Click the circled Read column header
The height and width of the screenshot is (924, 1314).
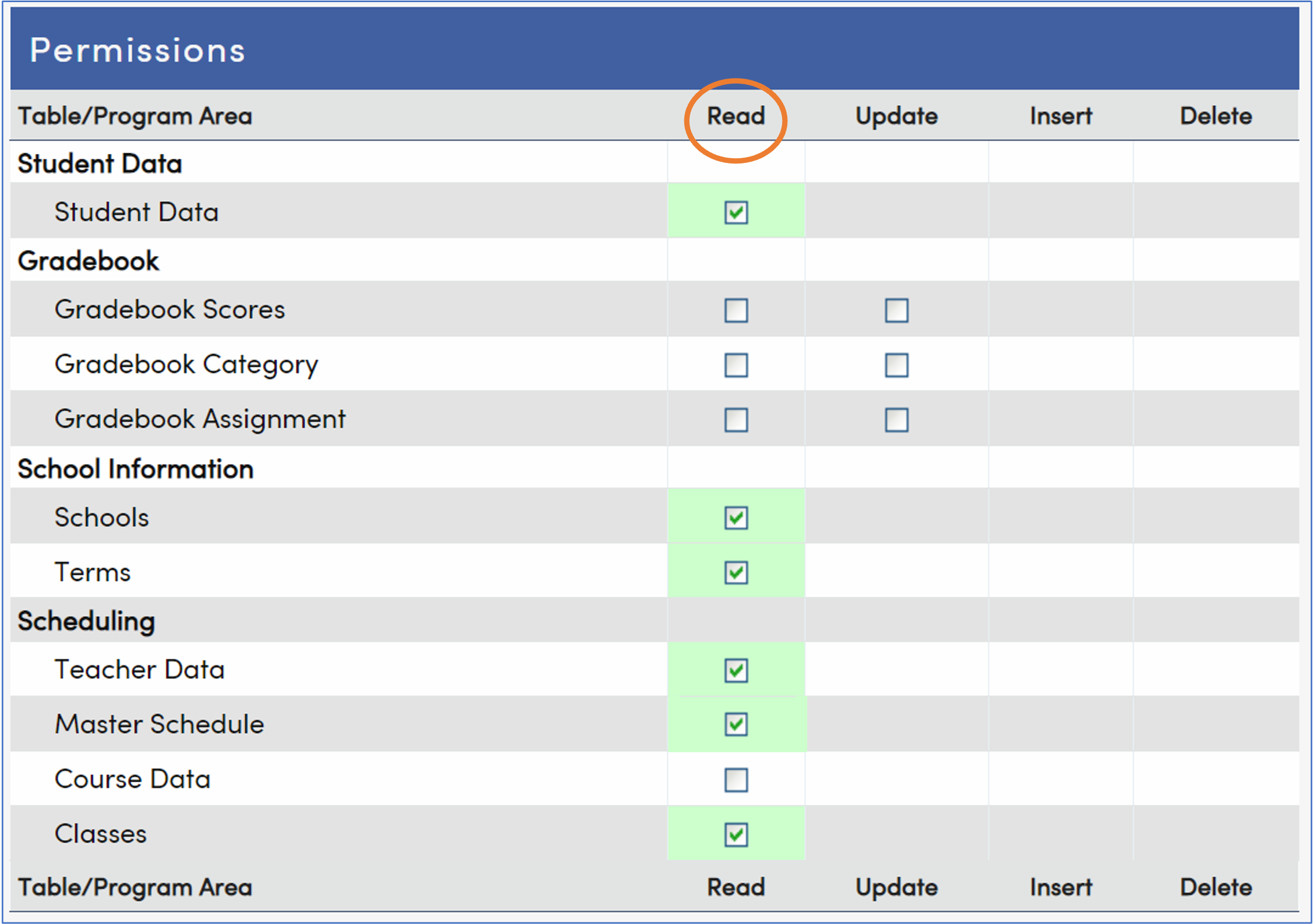(736, 117)
